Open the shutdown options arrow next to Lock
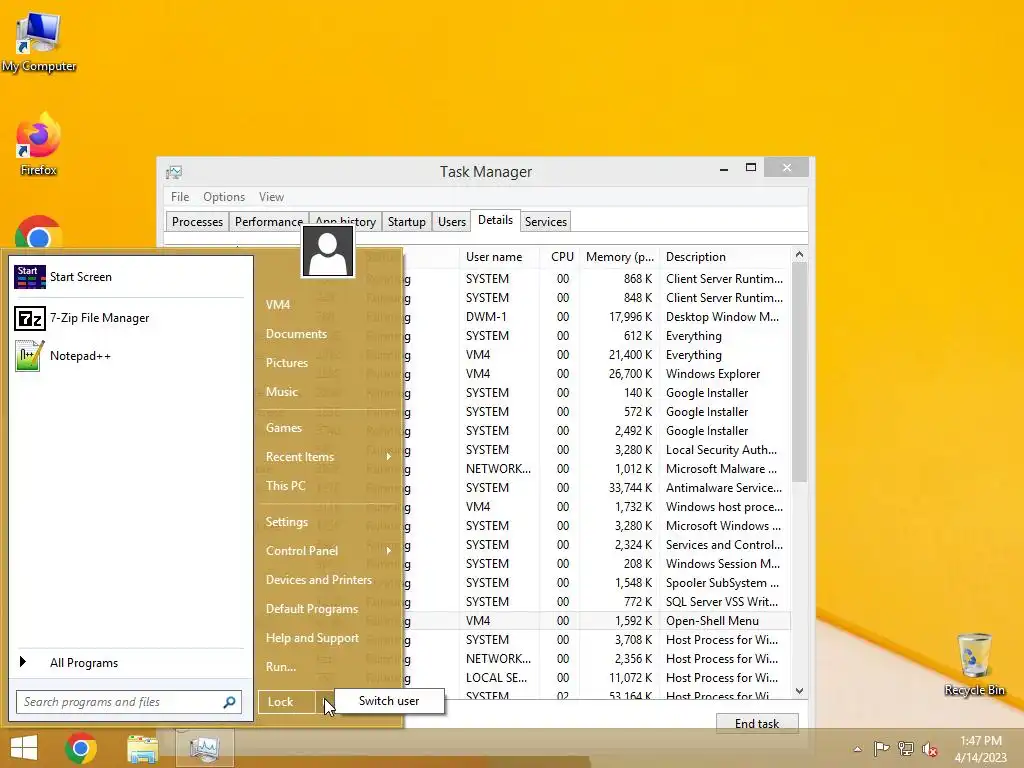 coord(325,702)
